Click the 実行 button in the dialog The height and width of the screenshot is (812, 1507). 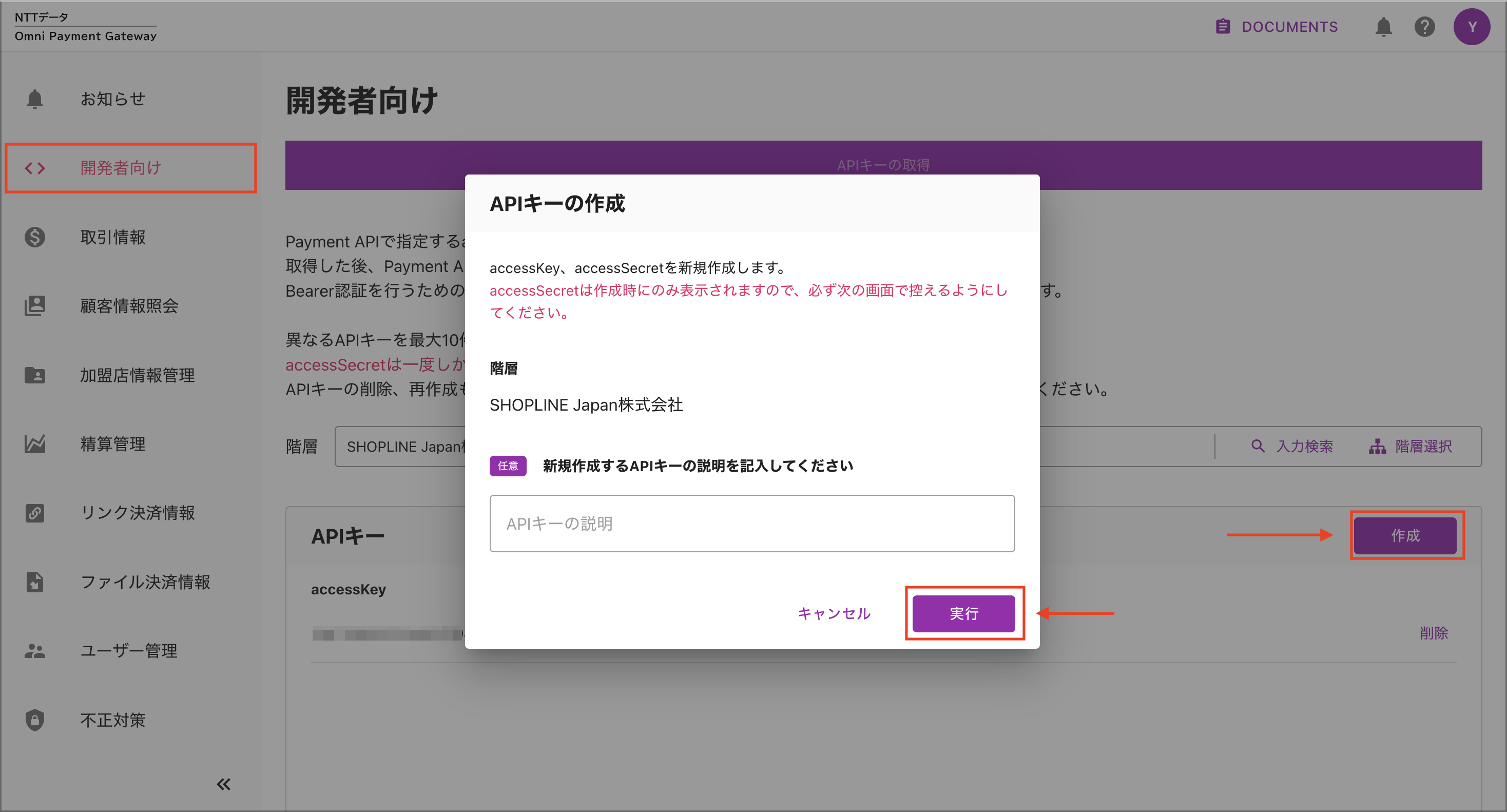963,613
